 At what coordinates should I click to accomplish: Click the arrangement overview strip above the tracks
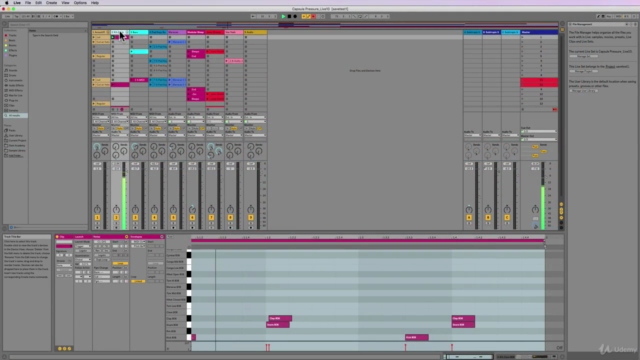tap(324, 25)
